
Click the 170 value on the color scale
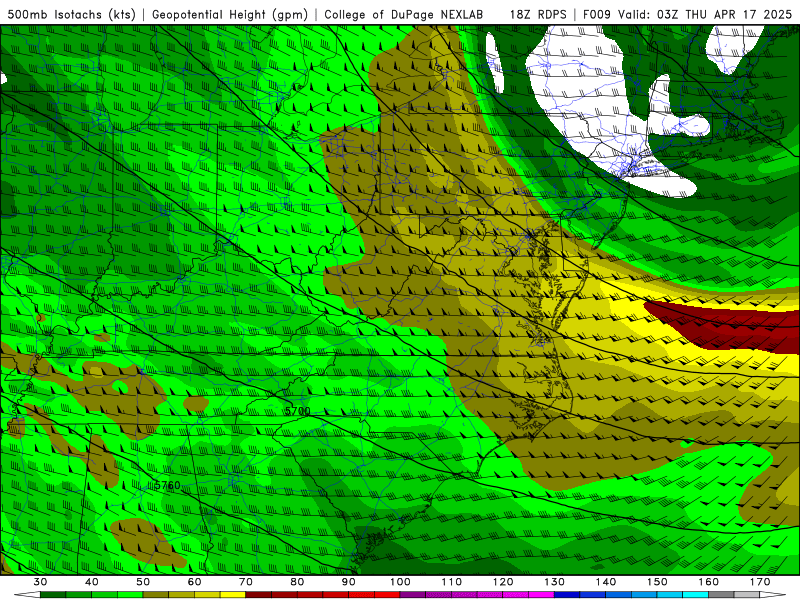pos(760,582)
